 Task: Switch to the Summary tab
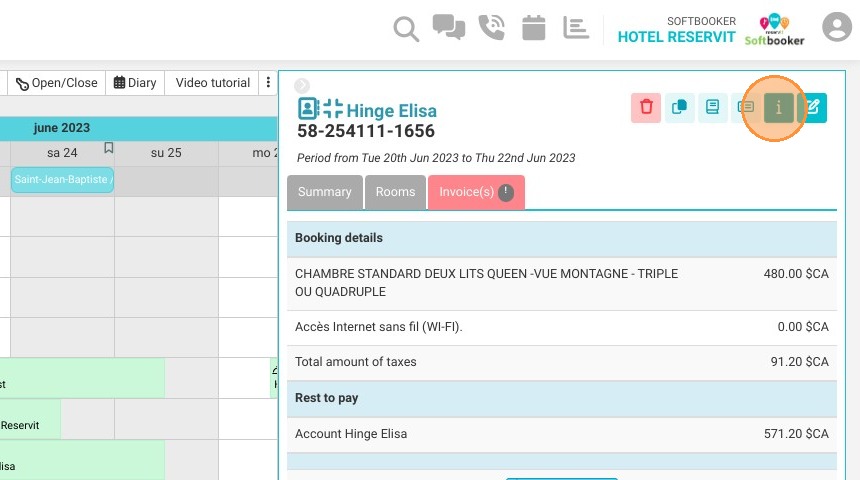pyautogui.click(x=325, y=192)
